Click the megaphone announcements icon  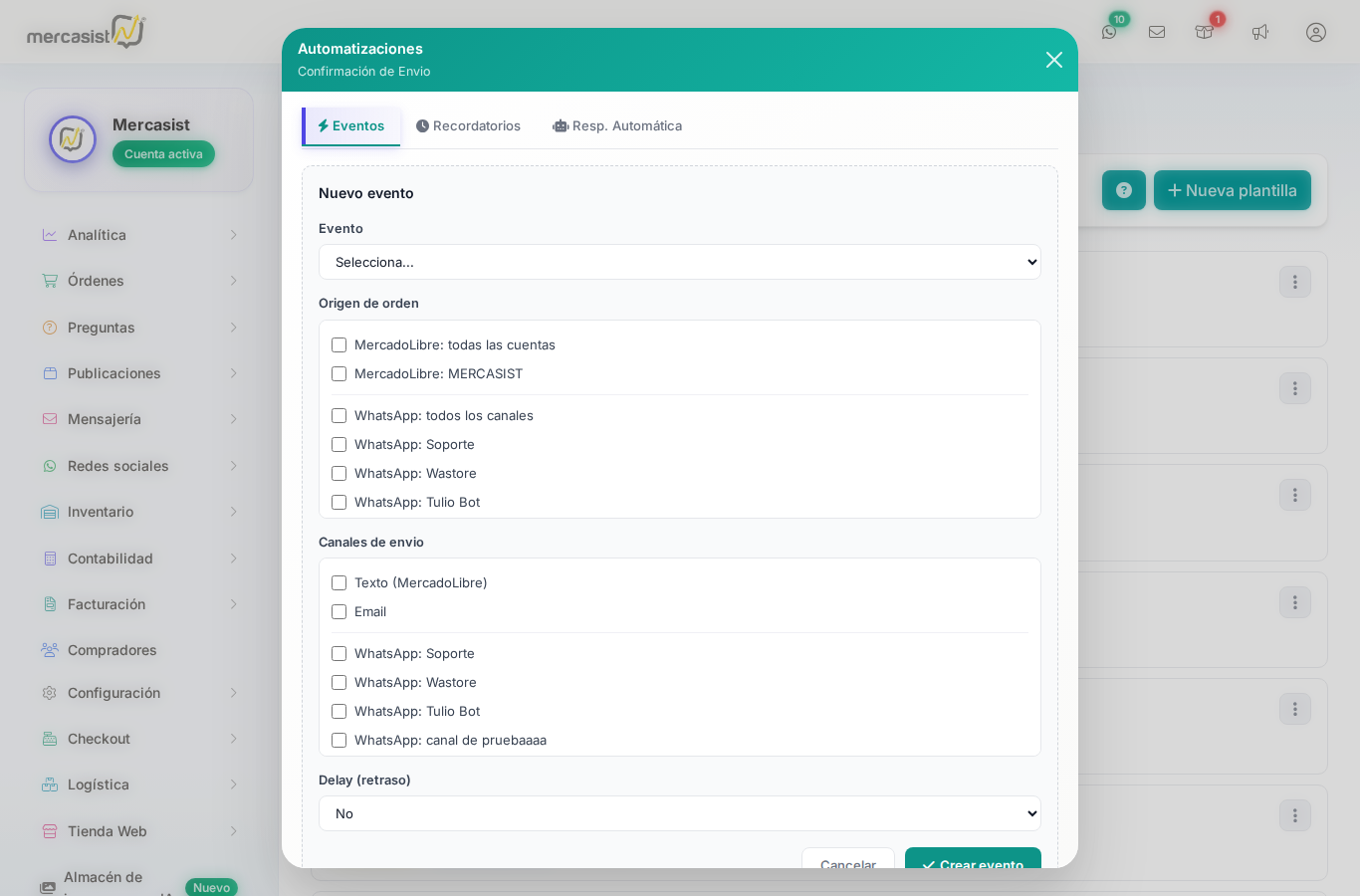[1260, 32]
